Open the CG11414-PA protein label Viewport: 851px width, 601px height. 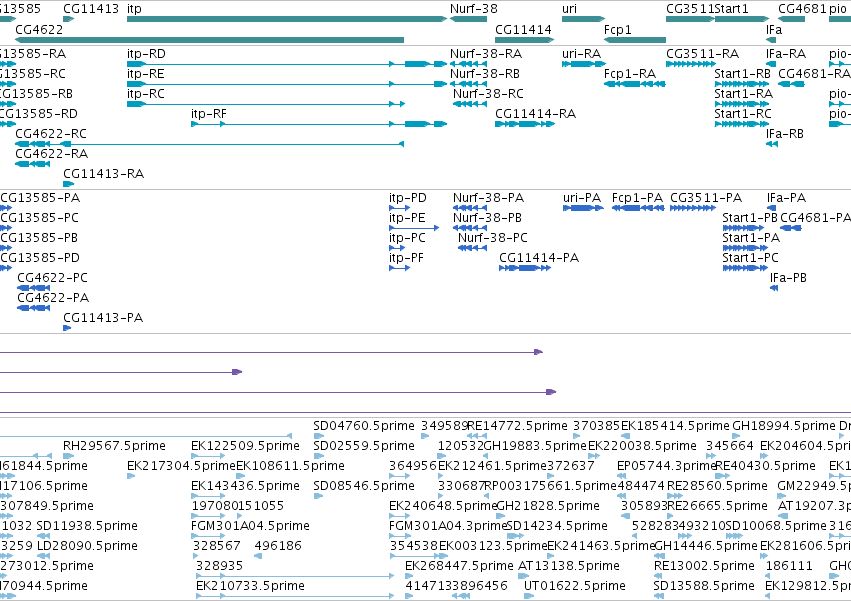click(539, 258)
